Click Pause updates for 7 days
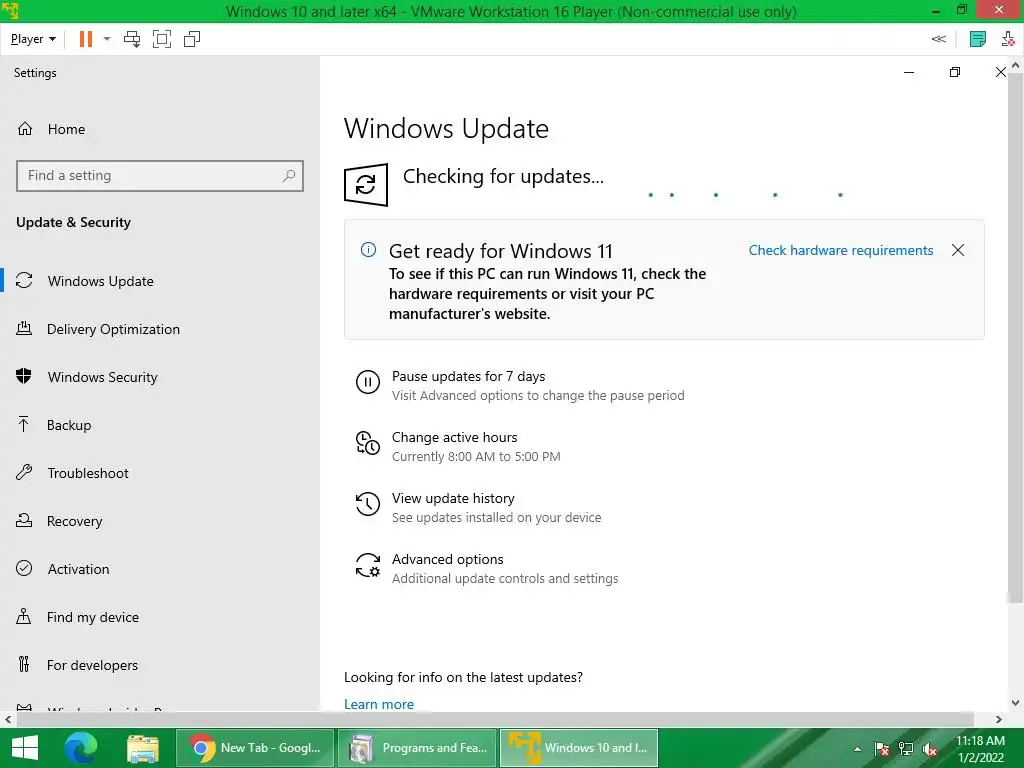 (x=468, y=376)
